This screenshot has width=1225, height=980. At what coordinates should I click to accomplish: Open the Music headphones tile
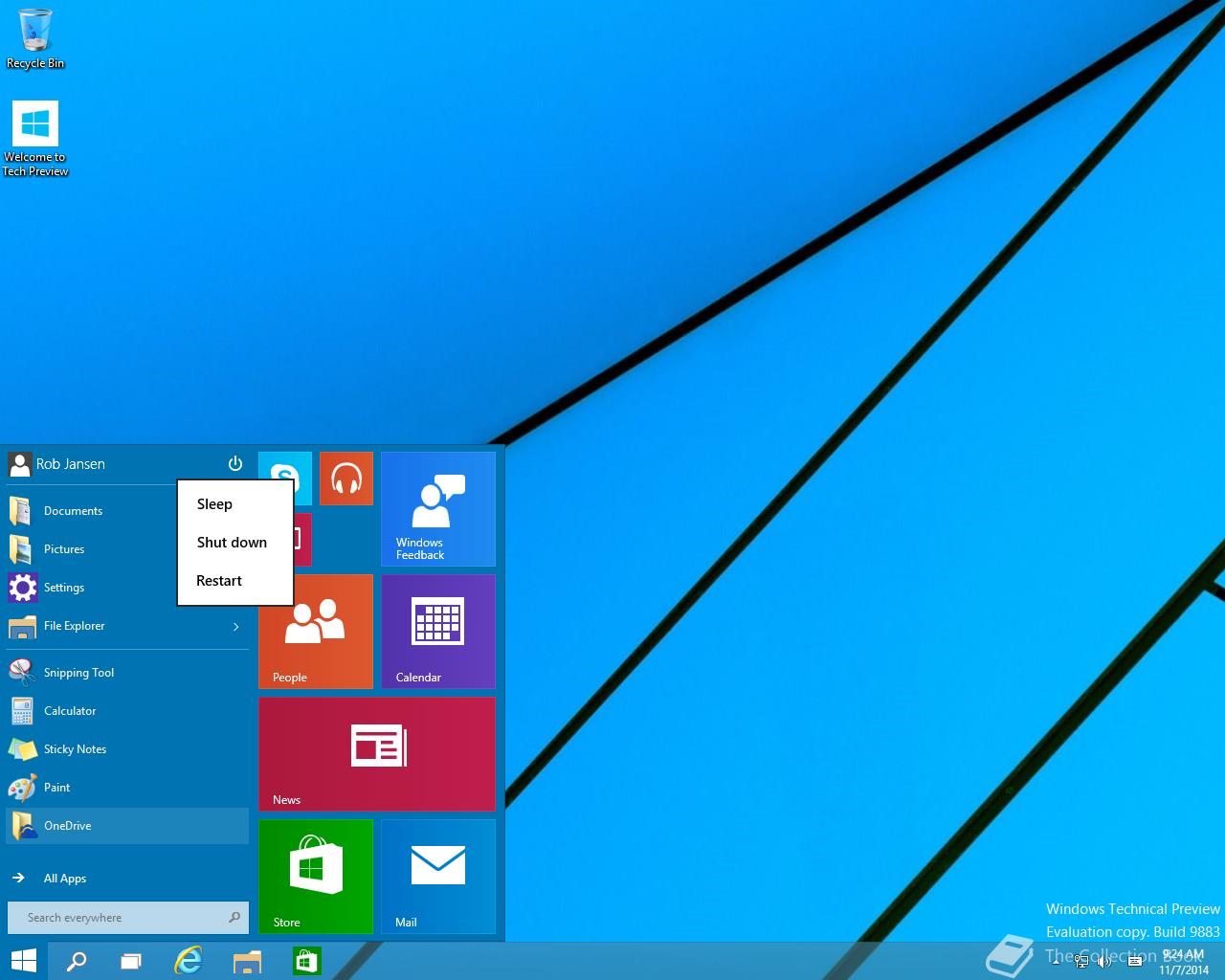[346, 479]
